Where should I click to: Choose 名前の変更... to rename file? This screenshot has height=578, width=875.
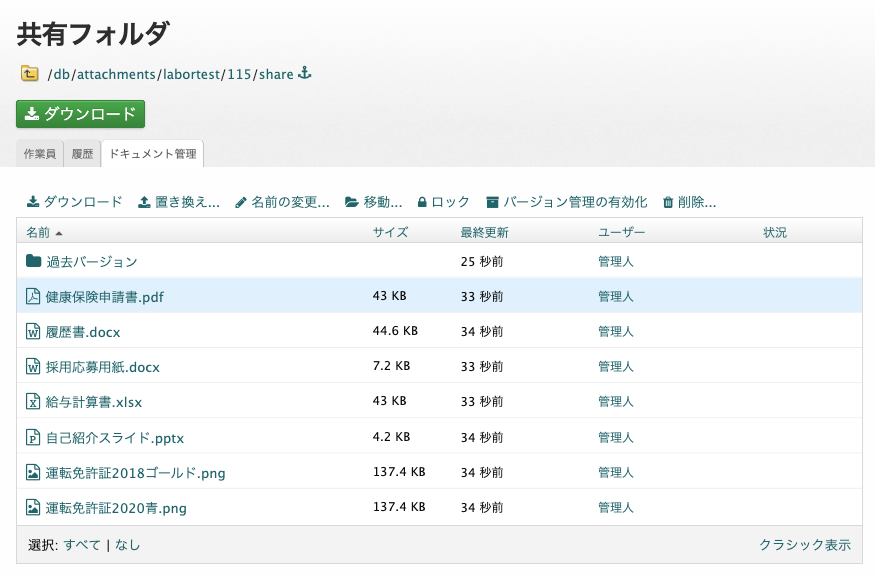[282, 202]
